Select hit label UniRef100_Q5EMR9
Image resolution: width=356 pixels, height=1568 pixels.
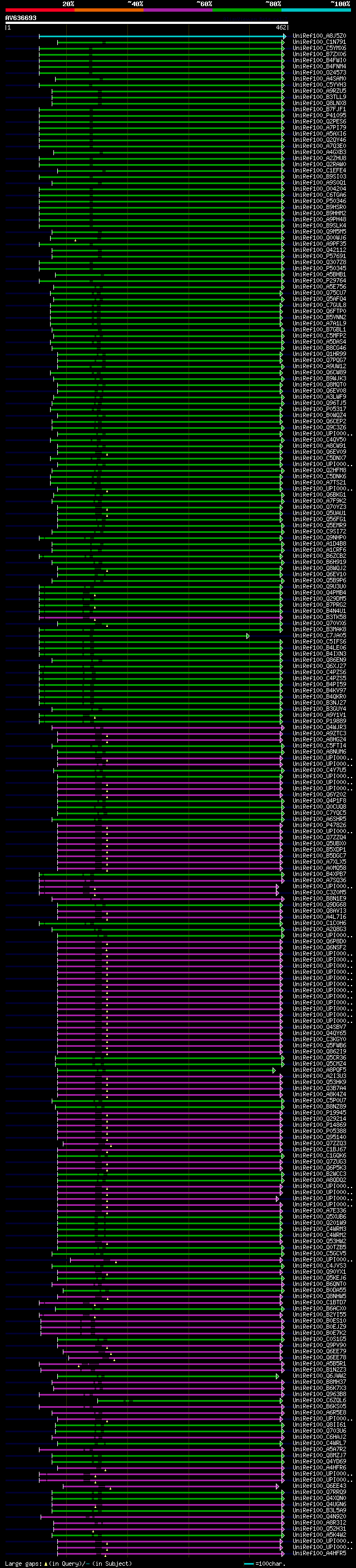tap(319, 525)
